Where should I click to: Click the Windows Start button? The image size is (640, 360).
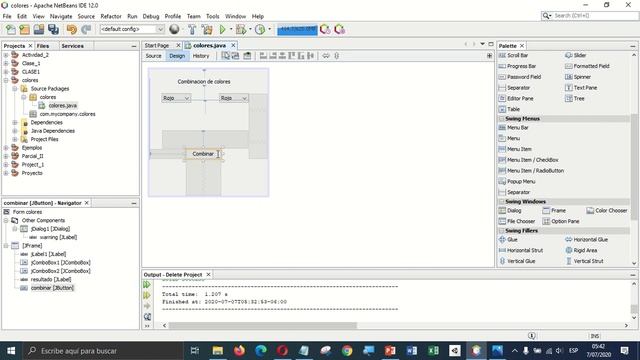[11, 351]
